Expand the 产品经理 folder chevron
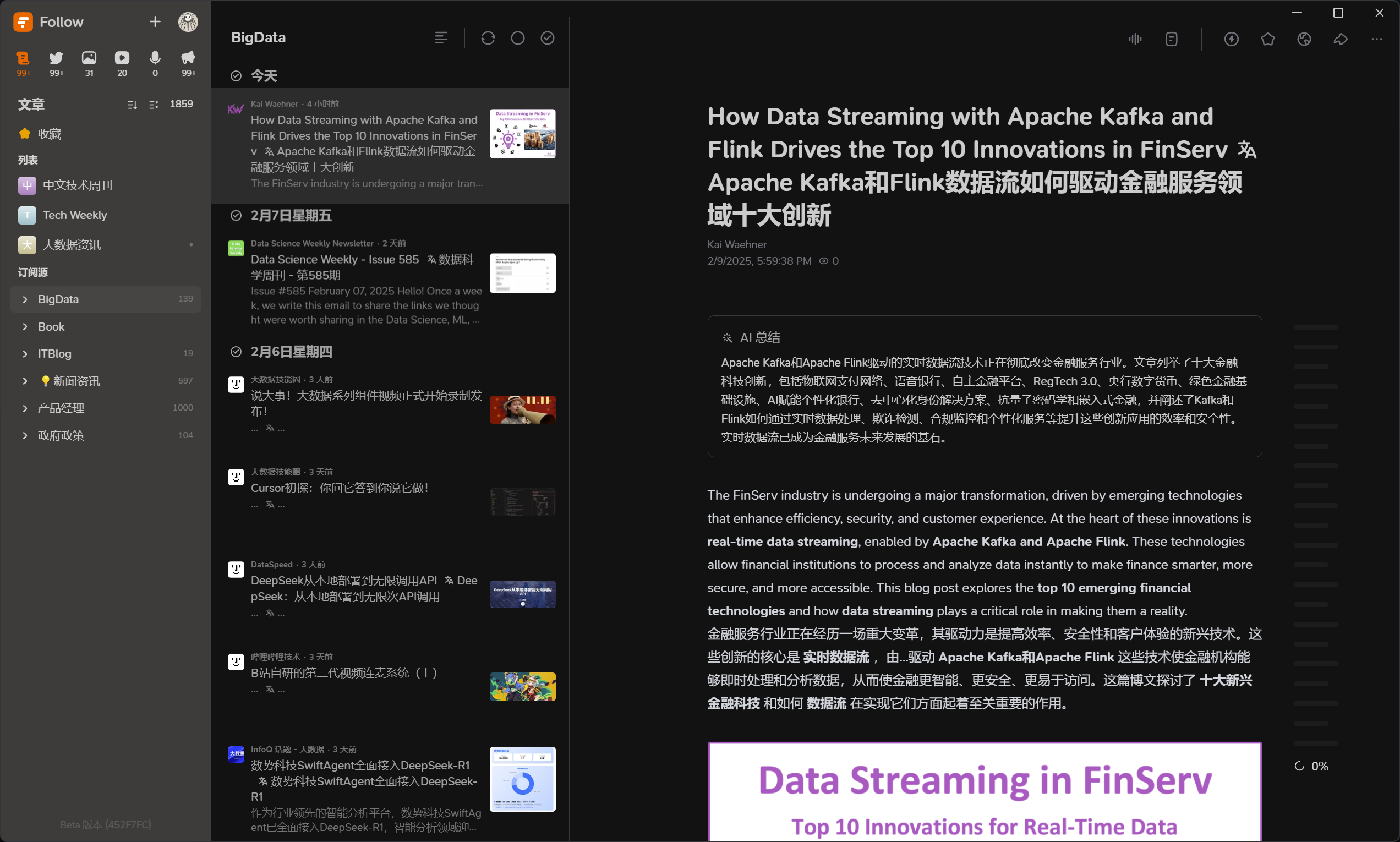Viewport: 1400px width, 842px height. [x=25, y=408]
